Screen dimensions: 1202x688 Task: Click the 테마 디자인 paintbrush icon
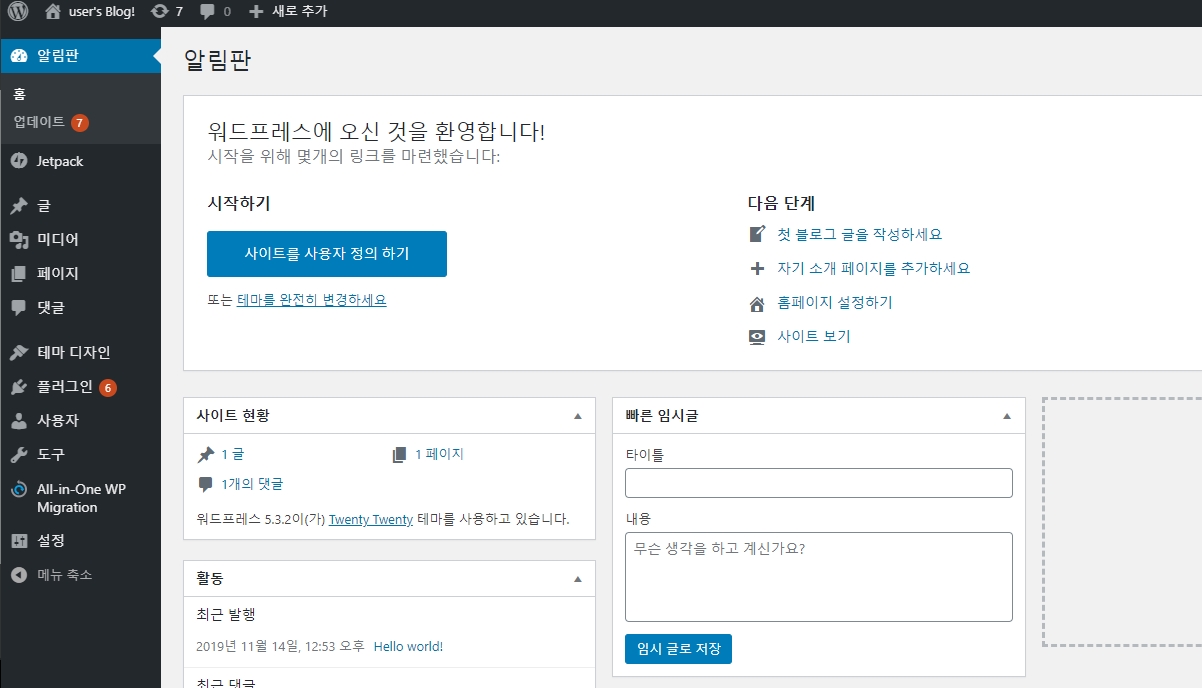(19, 353)
